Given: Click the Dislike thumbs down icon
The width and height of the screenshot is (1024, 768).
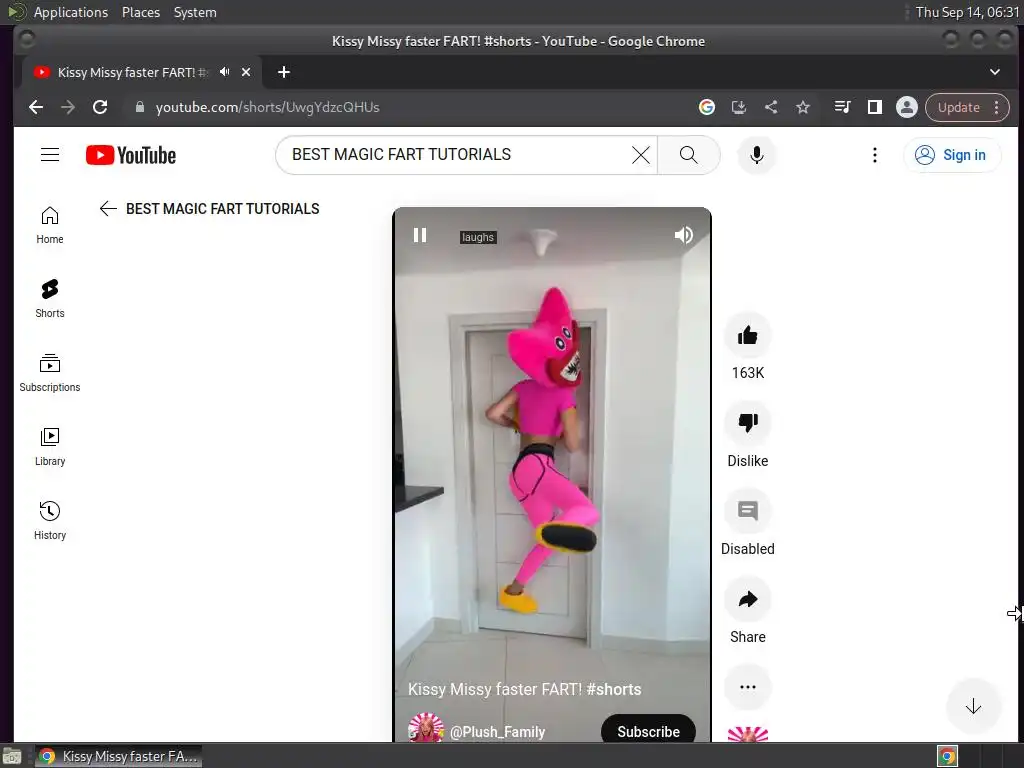Looking at the screenshot, I should tap(748, 423).
